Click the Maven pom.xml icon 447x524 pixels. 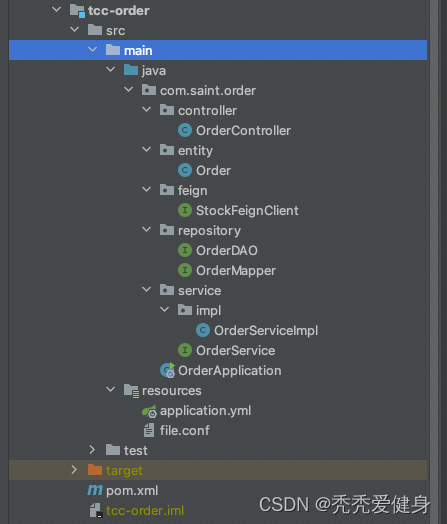pyautogui.click(x=95, y=490)
